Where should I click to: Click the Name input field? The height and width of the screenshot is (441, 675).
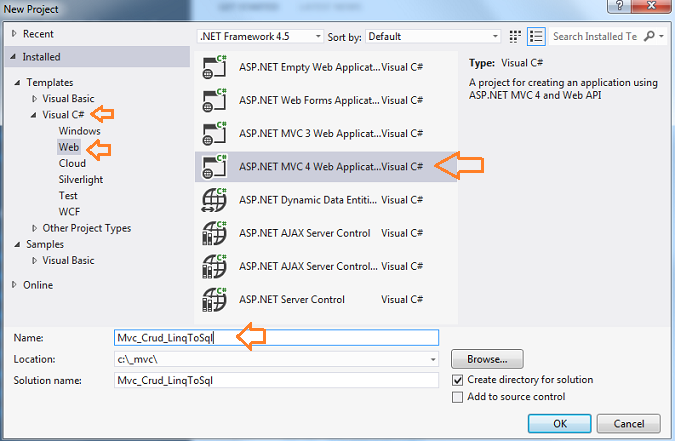tap(276, 338)
